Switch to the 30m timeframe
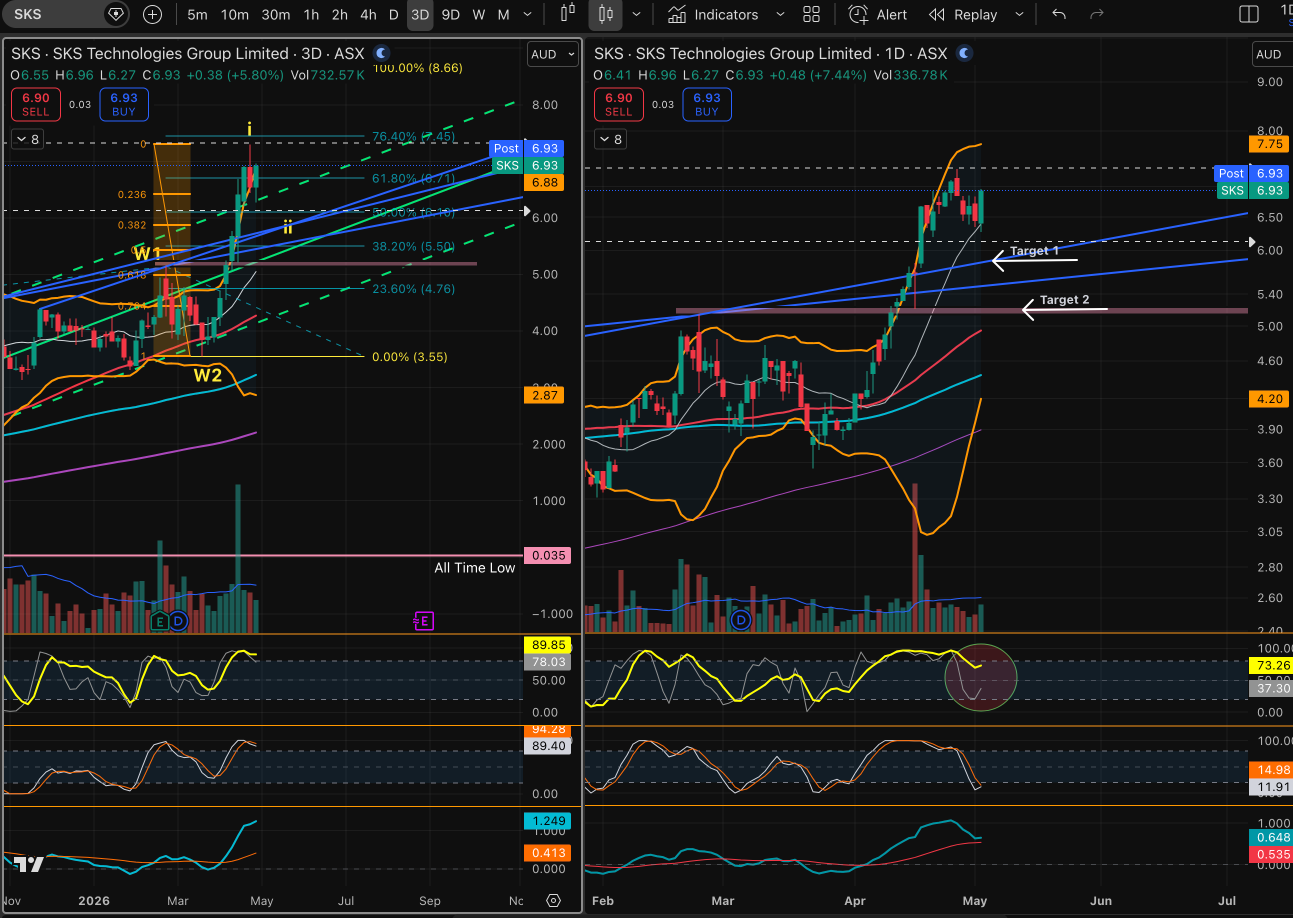 tap(276, 14)
